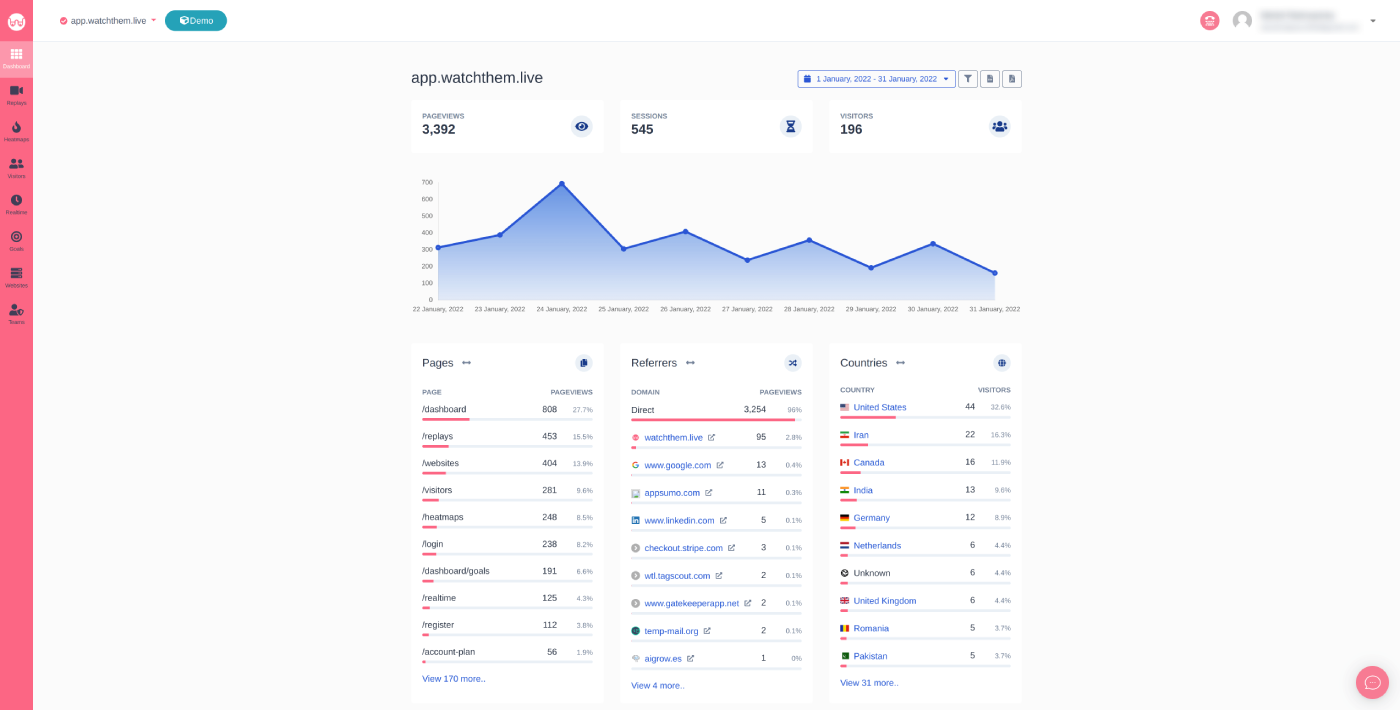
Task: Click the WatchThemLive logo
Action: [16, 21]
